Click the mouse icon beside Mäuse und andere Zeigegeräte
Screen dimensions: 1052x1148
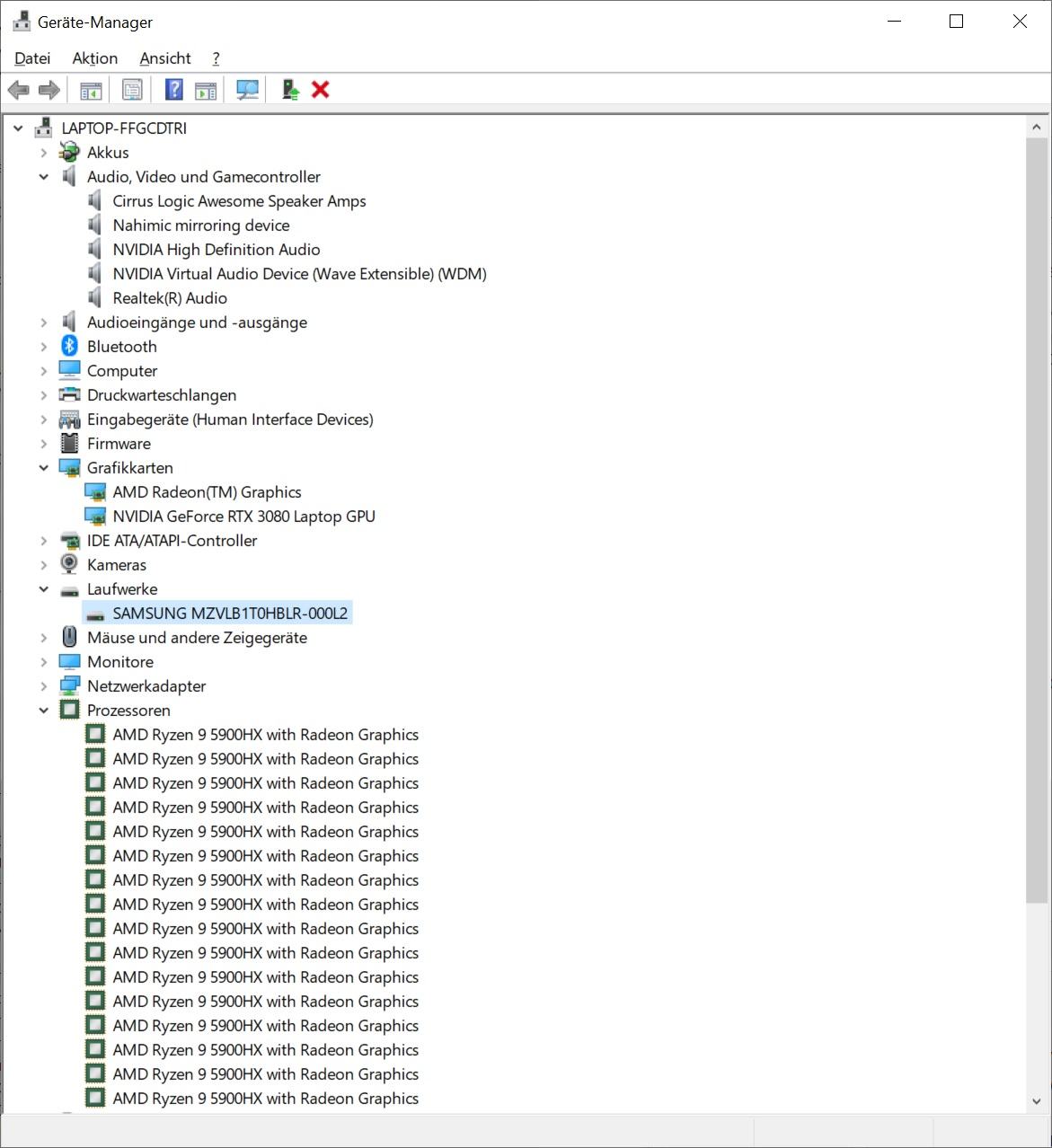click(x=69, y=637)
